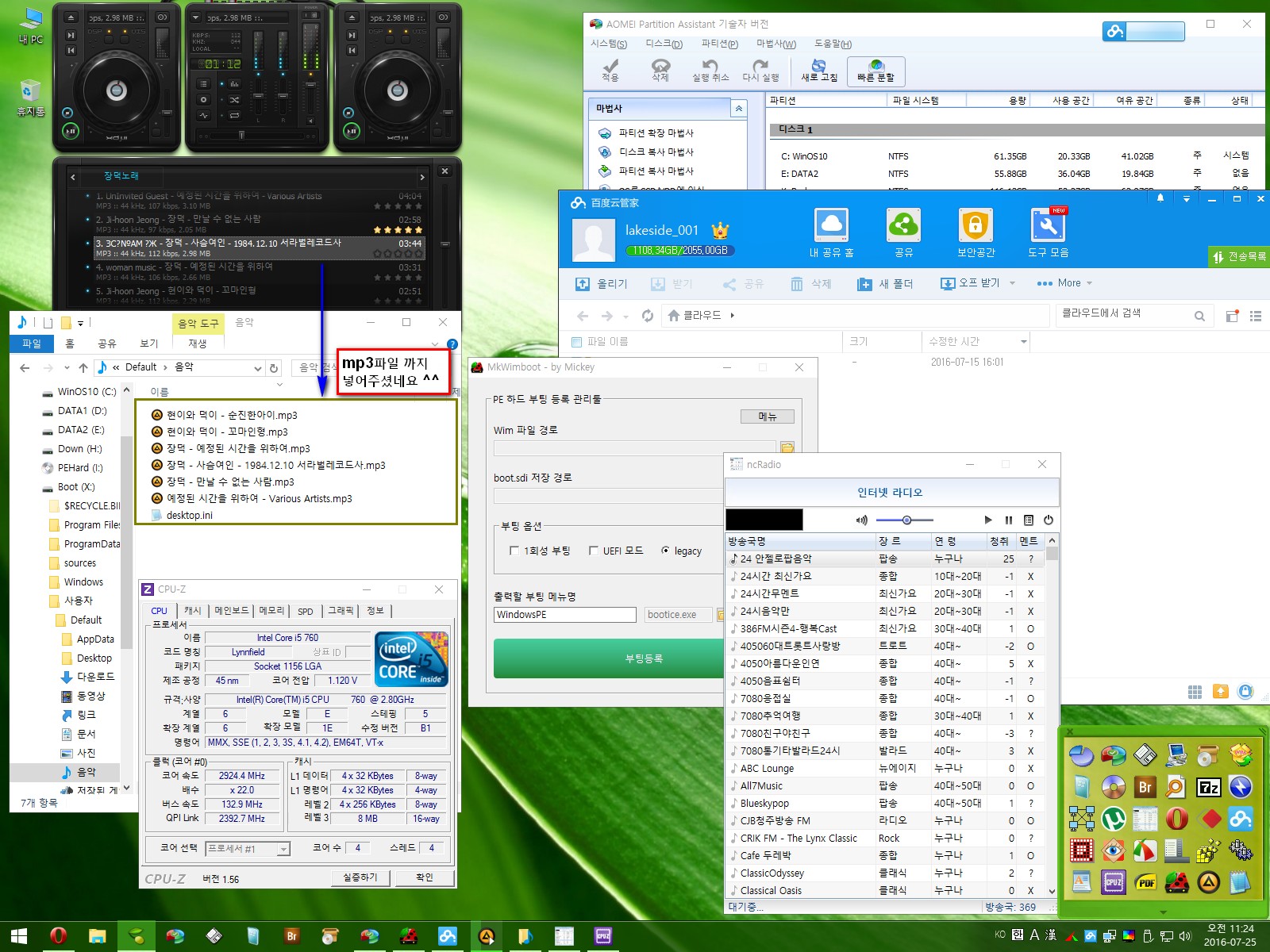
Task: Launch uTorrent from the launcher panel
Action: click(x=1113, y=818)
